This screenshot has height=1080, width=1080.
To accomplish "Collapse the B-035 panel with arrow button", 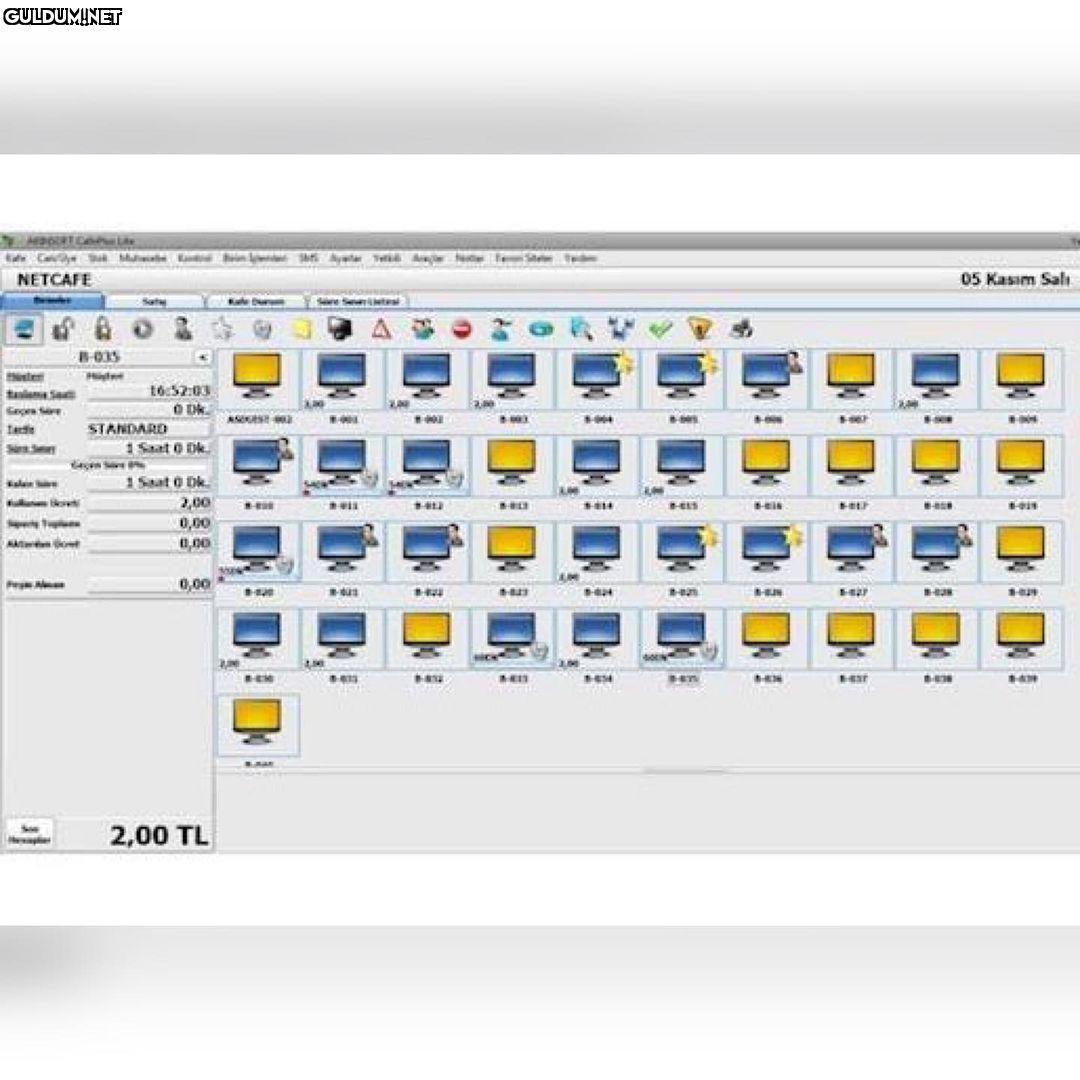I will click(201, 356).
